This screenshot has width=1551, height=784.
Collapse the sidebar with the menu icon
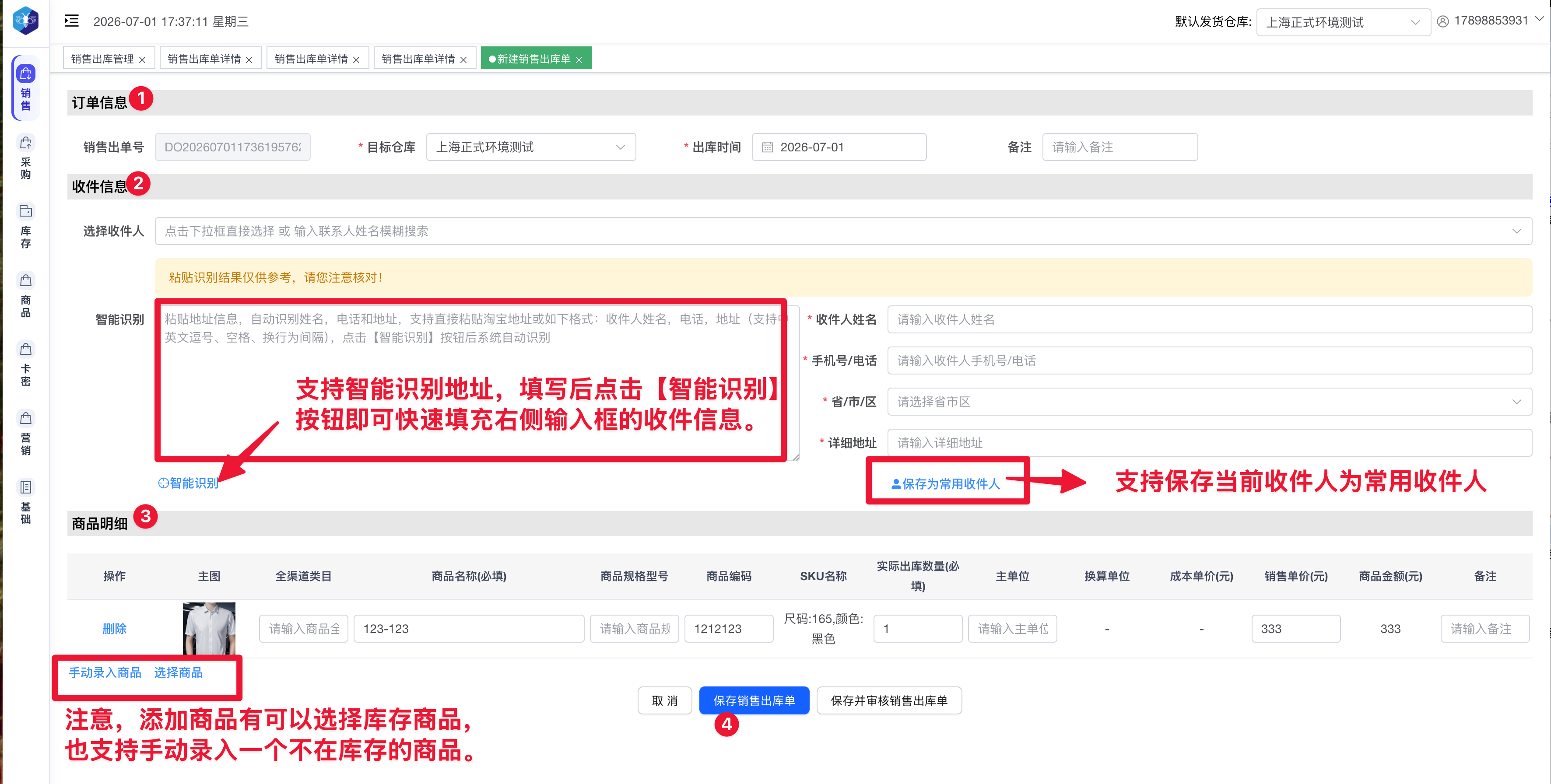point(72,21)
